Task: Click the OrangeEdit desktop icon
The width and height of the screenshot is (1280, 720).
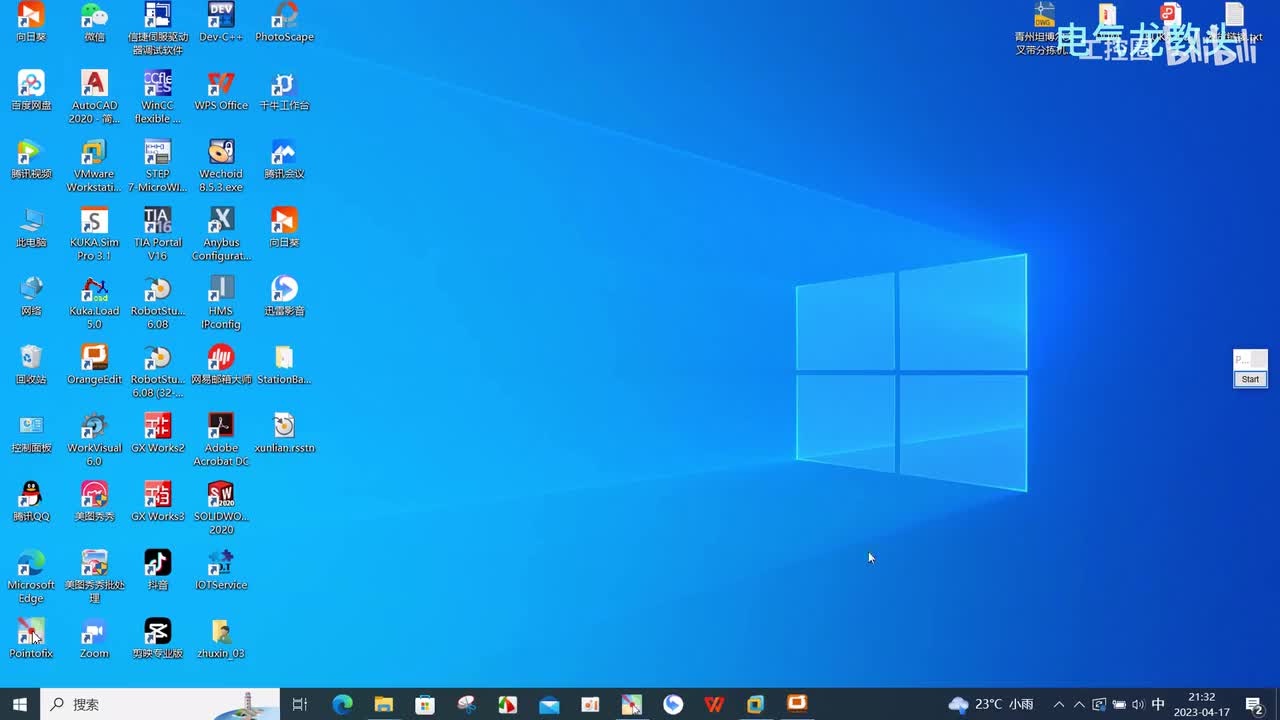Action: coord(94,365)
